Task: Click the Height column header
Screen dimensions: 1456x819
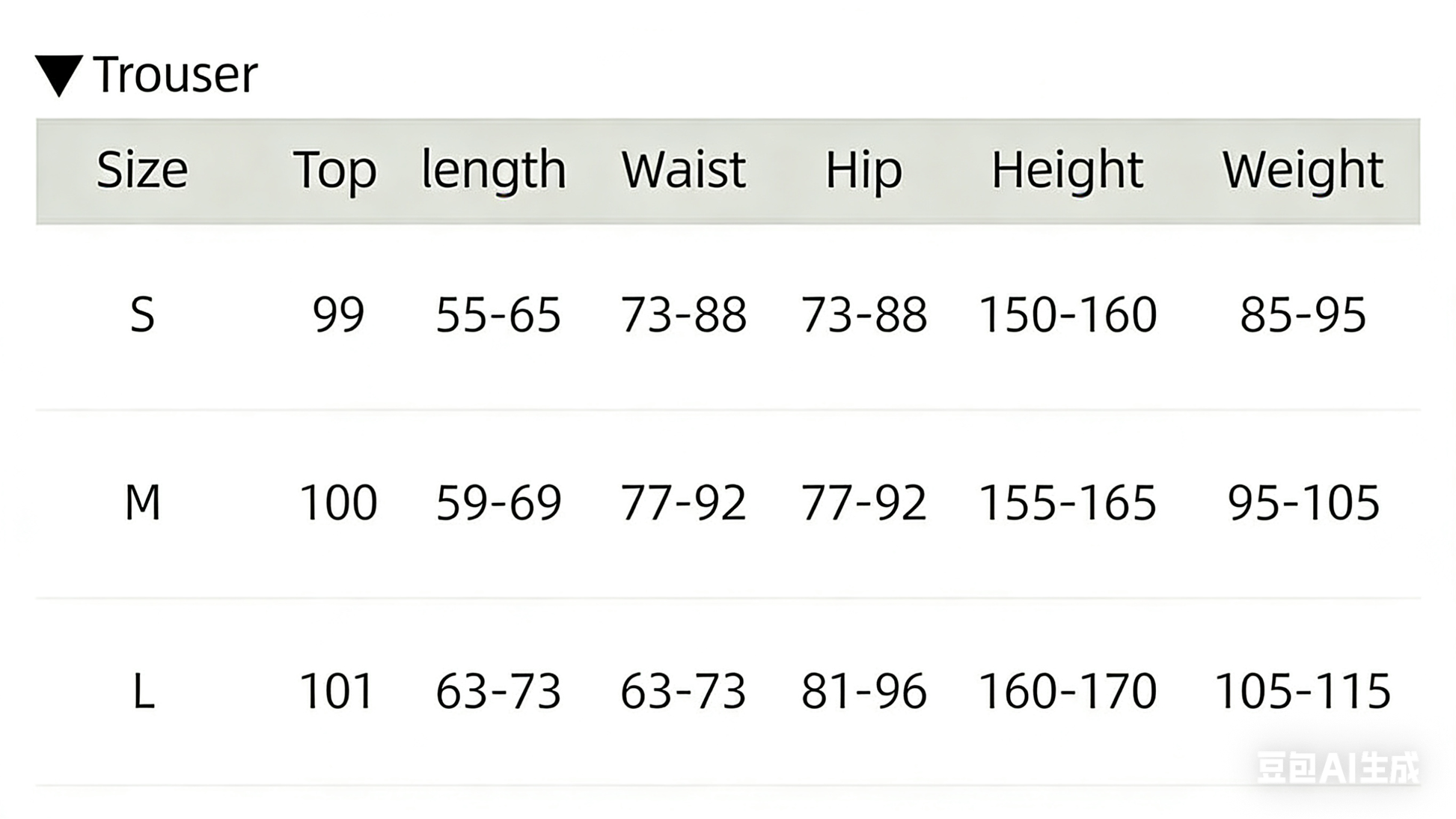Action: [x=1067, y=171]
